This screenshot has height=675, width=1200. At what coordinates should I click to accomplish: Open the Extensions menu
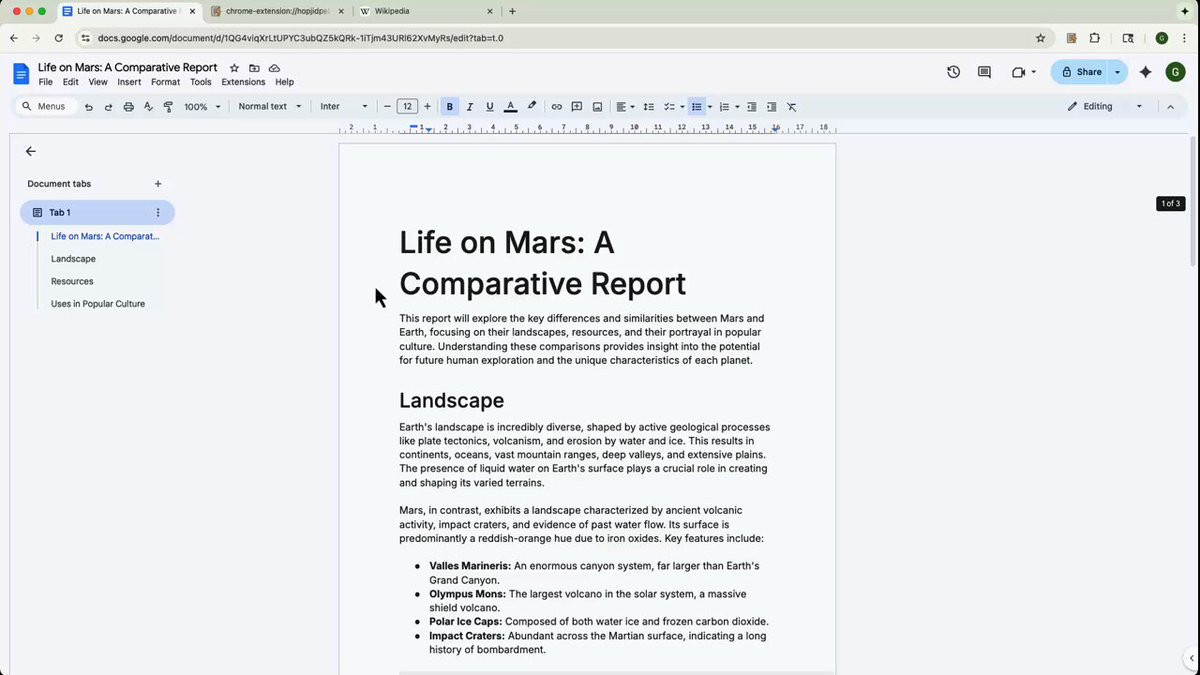point(243,82)
